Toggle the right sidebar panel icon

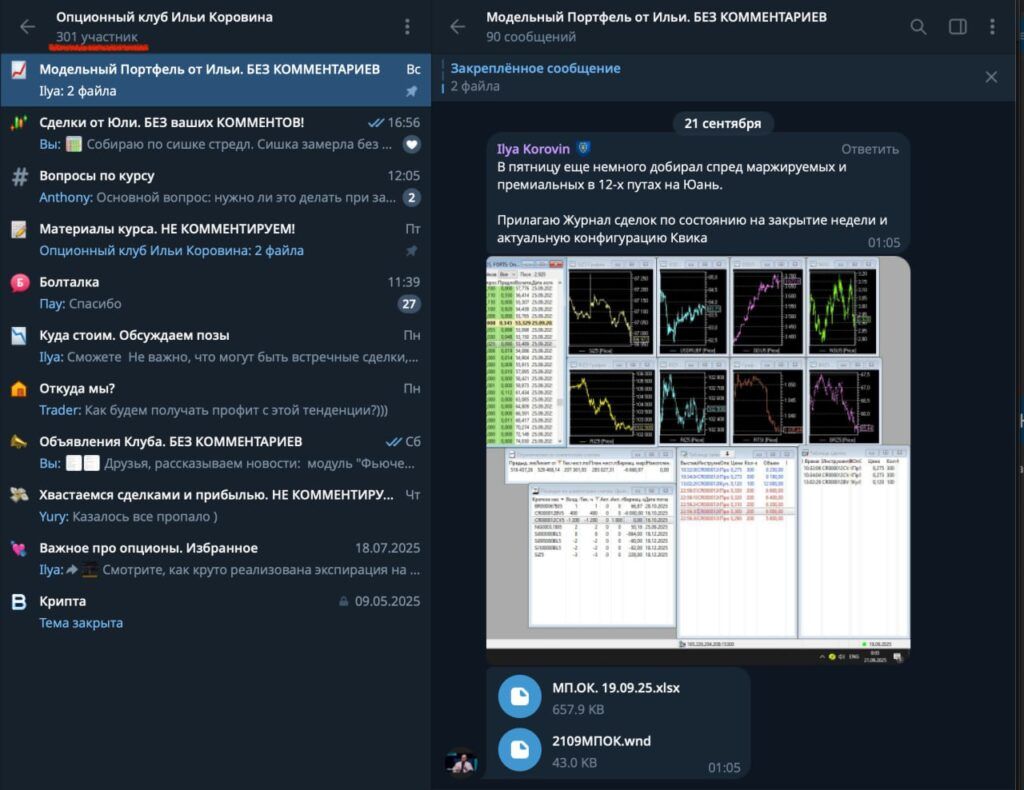957,27
